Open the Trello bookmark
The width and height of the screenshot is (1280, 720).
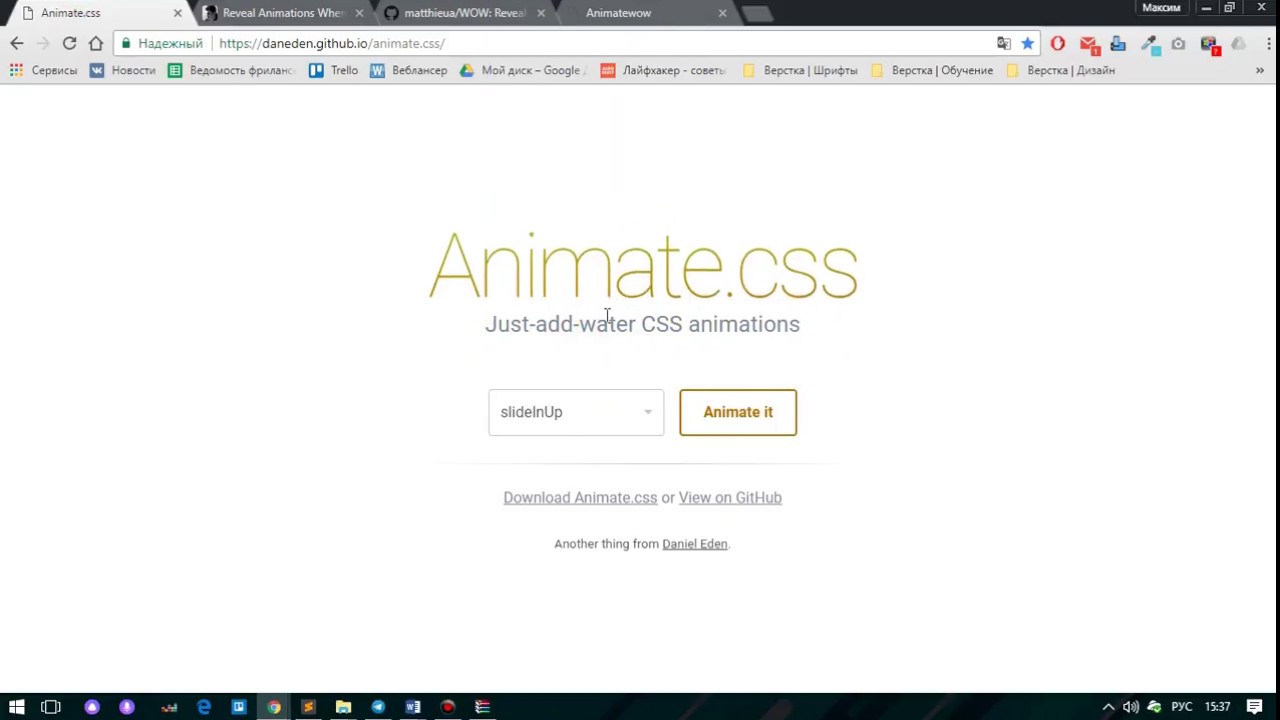pyautogui.click(x=334, y=70)
